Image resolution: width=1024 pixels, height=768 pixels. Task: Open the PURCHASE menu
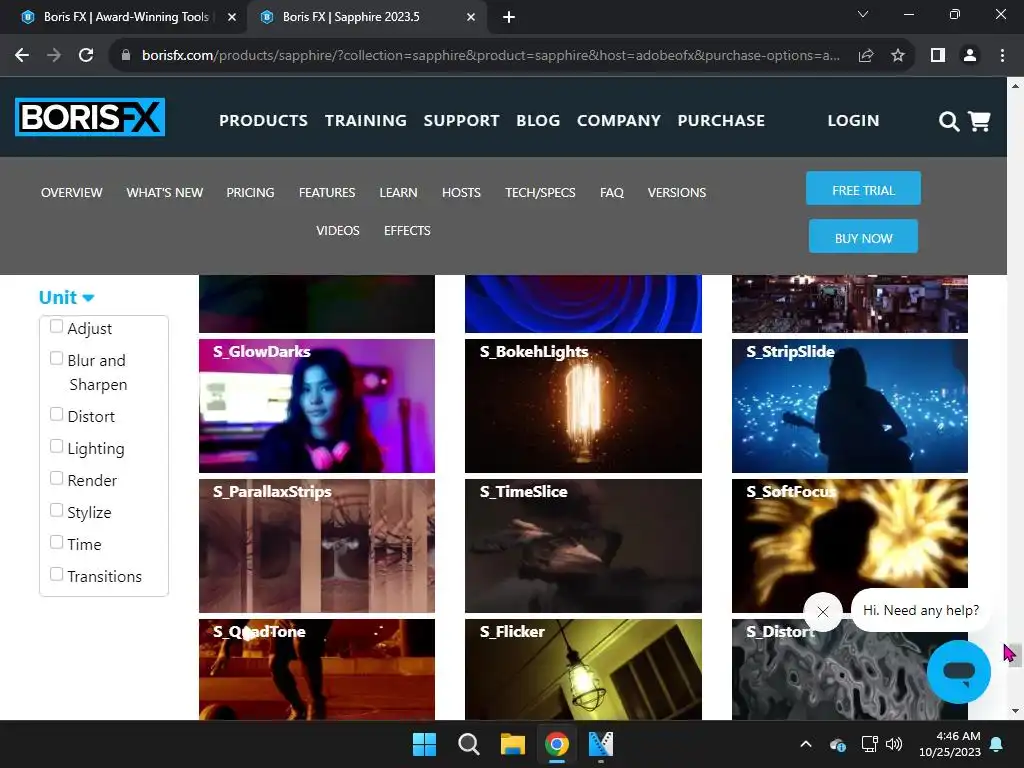tap(721, 121)
